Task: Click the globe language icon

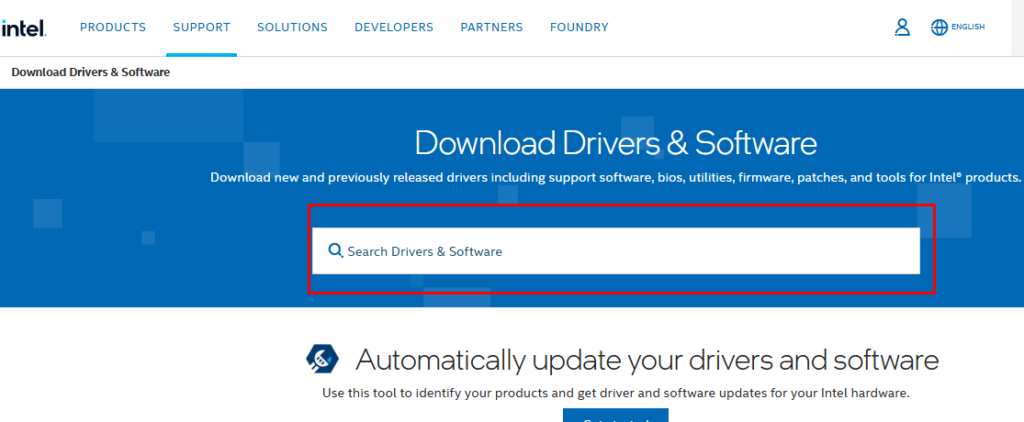Action: click(x=939, y=28)
